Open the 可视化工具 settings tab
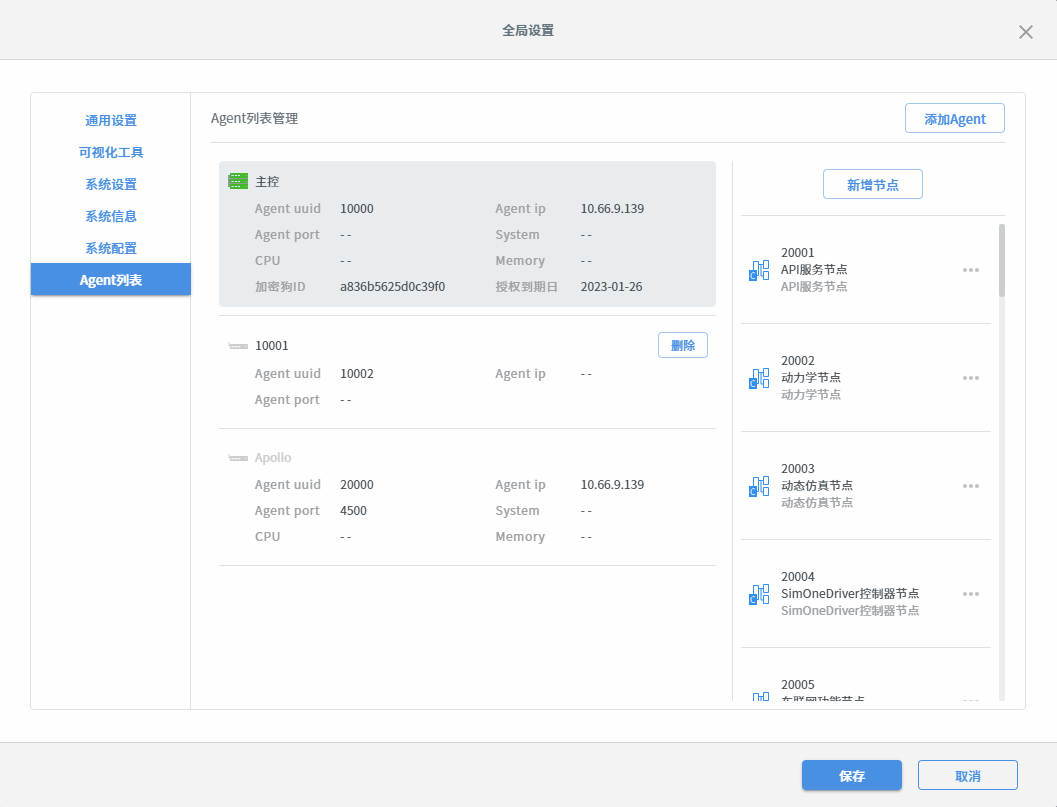Viewport: 1057px width, 807px height. pyautogui.click(x=111, y=152)
